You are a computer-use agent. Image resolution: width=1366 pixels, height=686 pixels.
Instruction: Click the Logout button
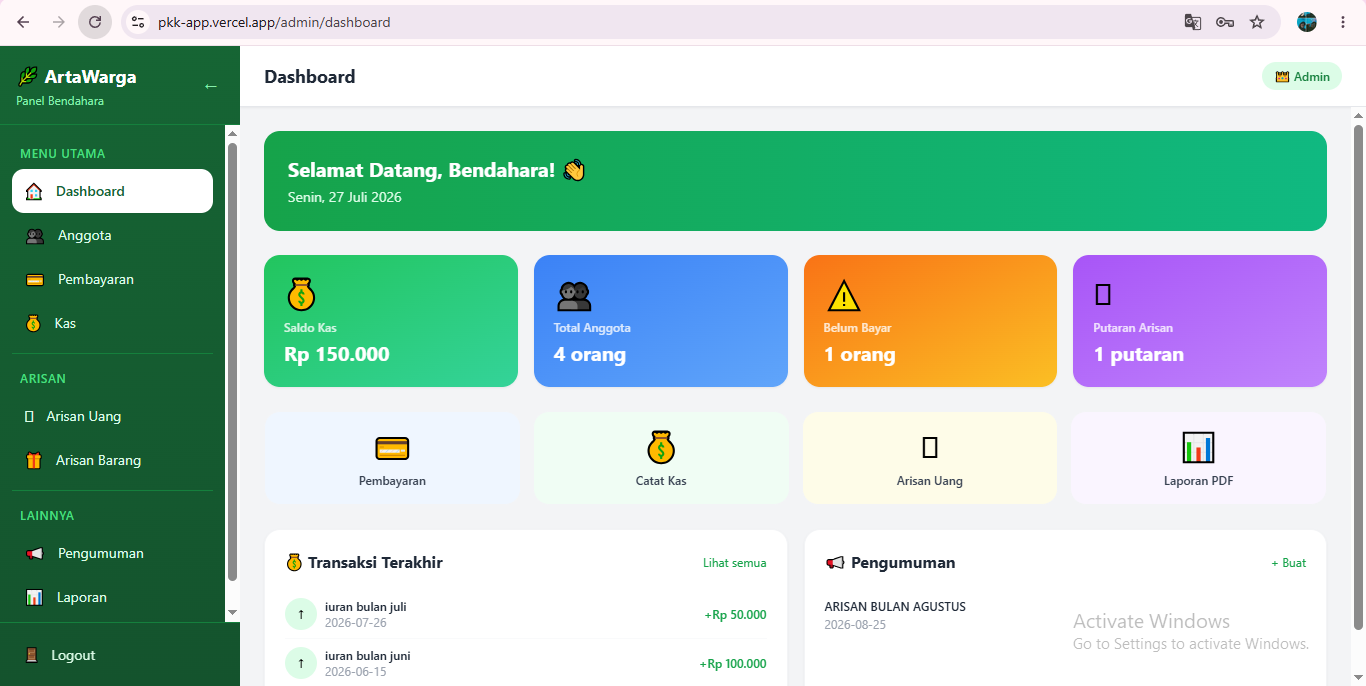coord(112,655)
